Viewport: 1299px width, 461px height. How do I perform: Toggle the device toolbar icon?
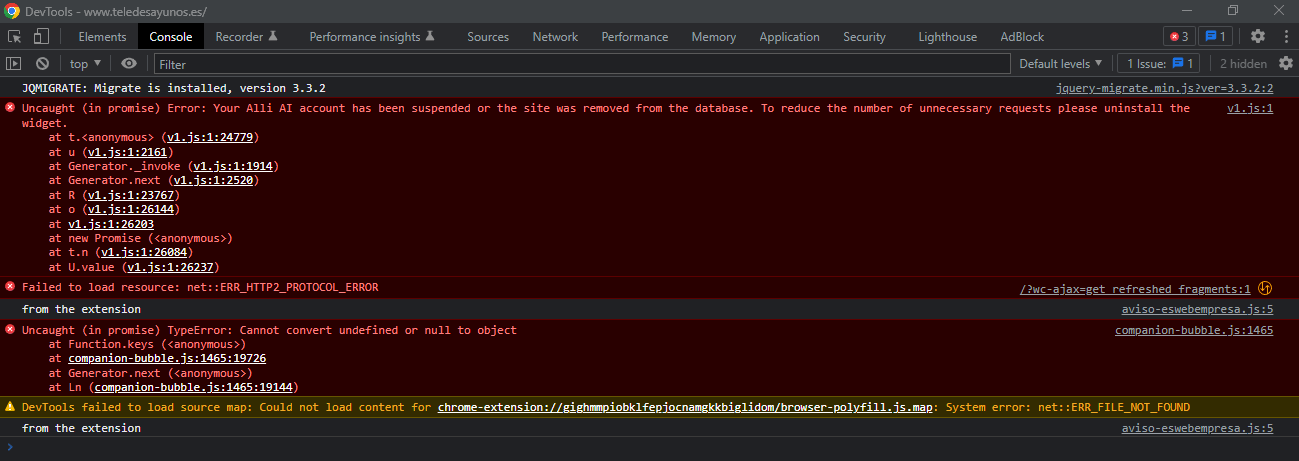click(x=41, y=37)
